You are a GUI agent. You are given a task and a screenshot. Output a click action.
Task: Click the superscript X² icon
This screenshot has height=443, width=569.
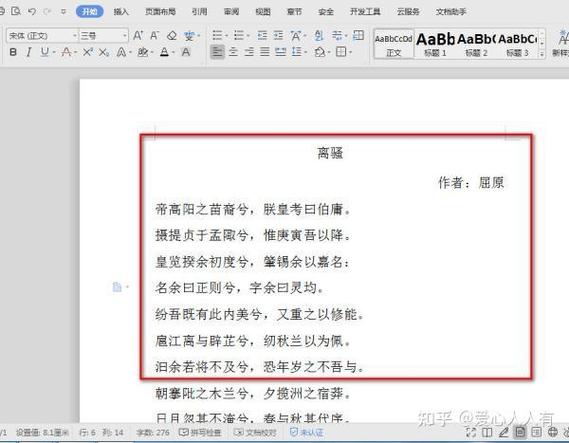(x=88, y=52)
